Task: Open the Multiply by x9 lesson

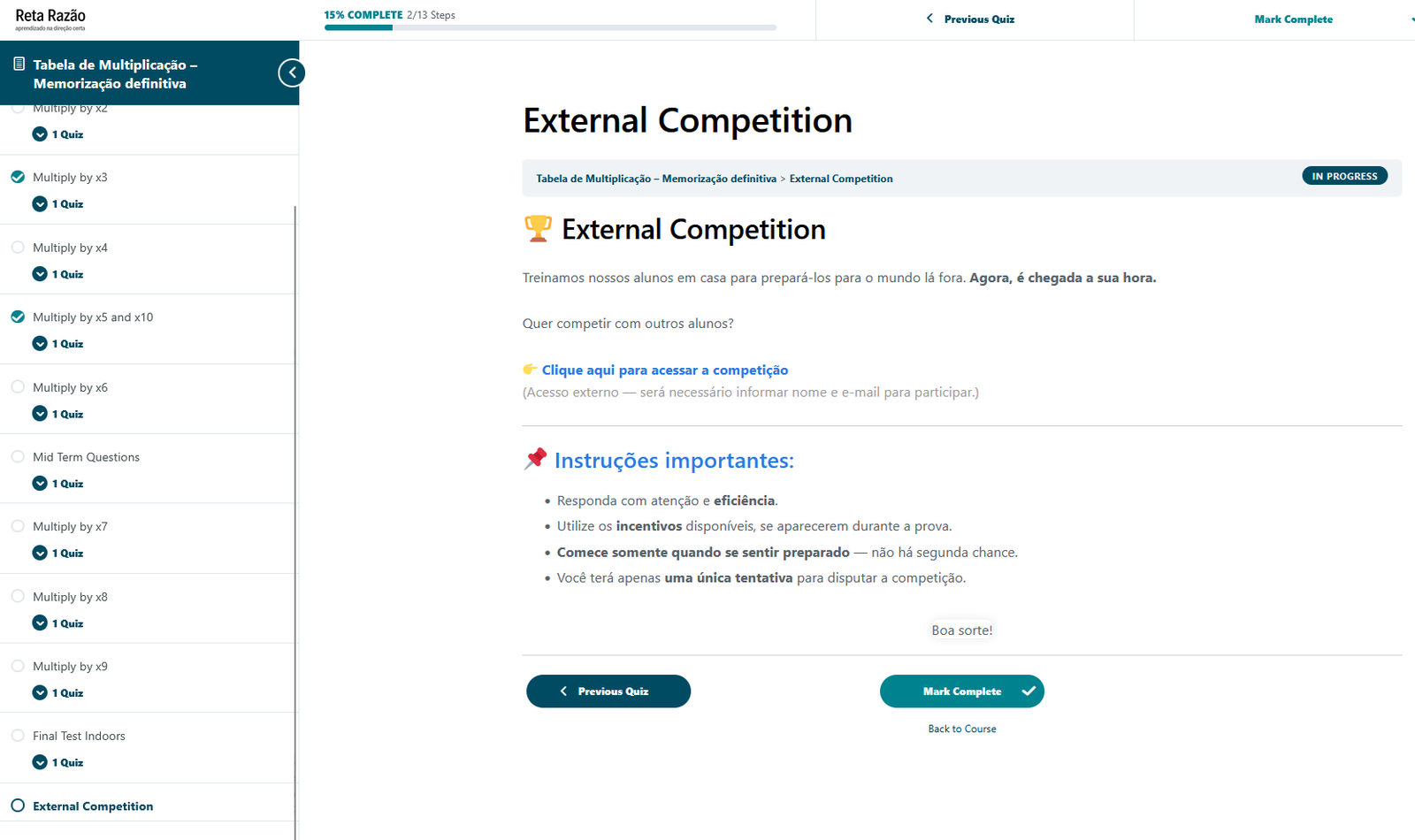Action: point(70,667)
